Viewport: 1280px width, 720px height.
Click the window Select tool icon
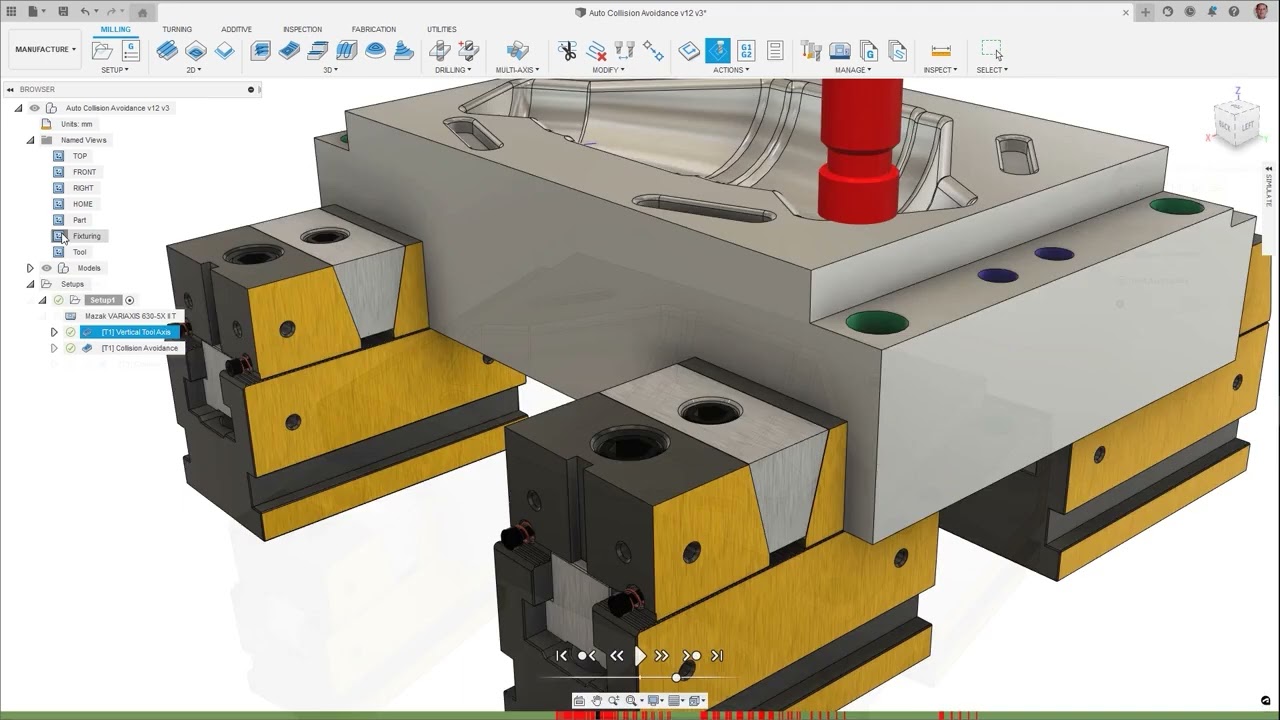pyautogui.click(x=991, y=50)
